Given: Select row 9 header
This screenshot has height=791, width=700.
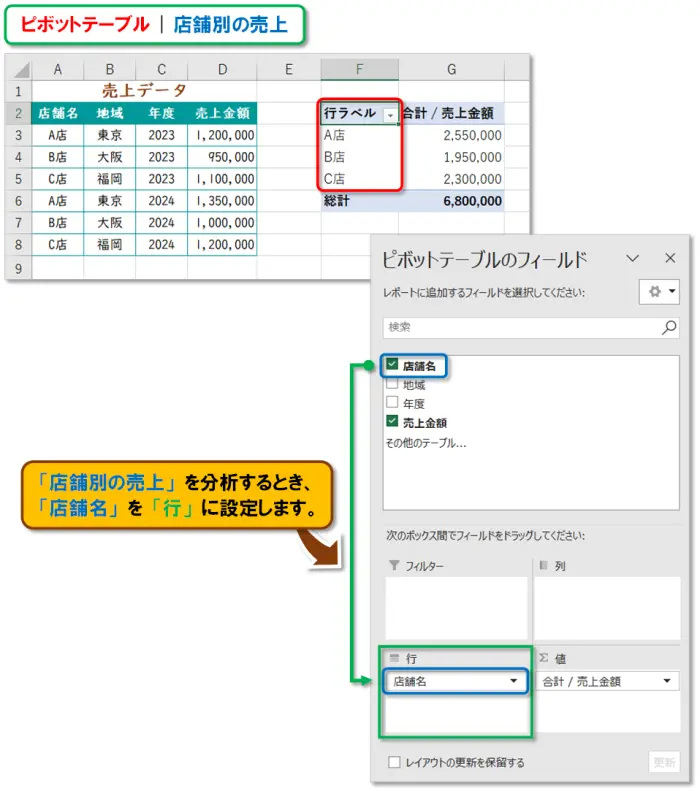Looking at the screenshot, I should [19, 268].
